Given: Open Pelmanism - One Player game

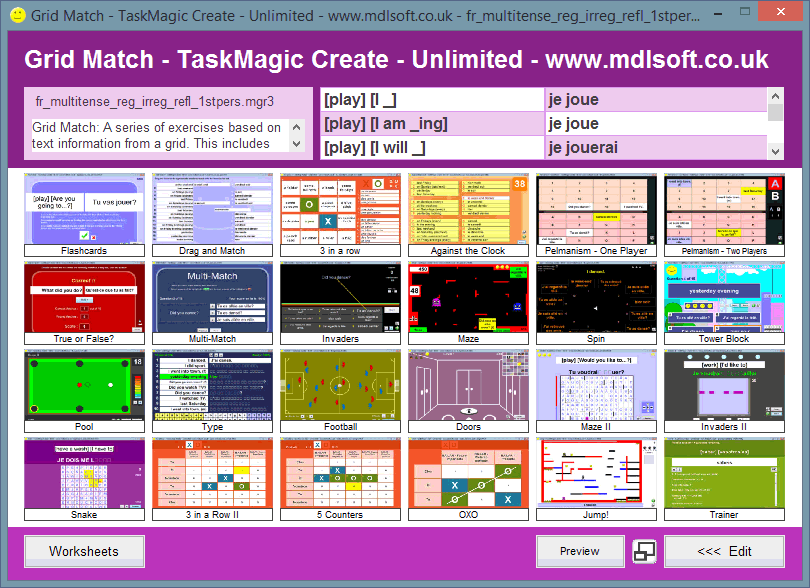Looking at the screenshot, I should 597,215.
